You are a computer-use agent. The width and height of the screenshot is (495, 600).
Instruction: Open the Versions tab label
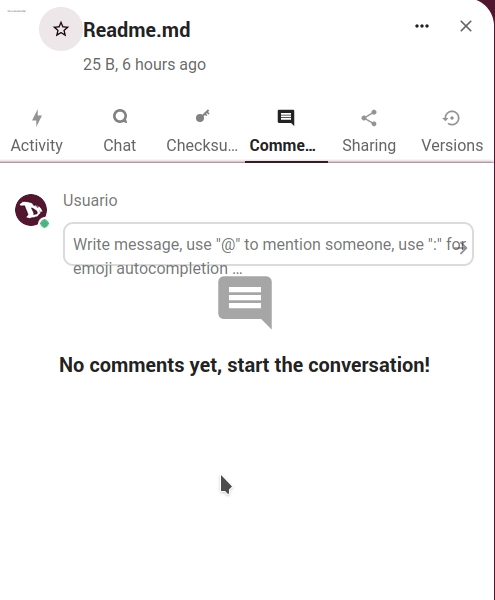(x=452, y=145)
